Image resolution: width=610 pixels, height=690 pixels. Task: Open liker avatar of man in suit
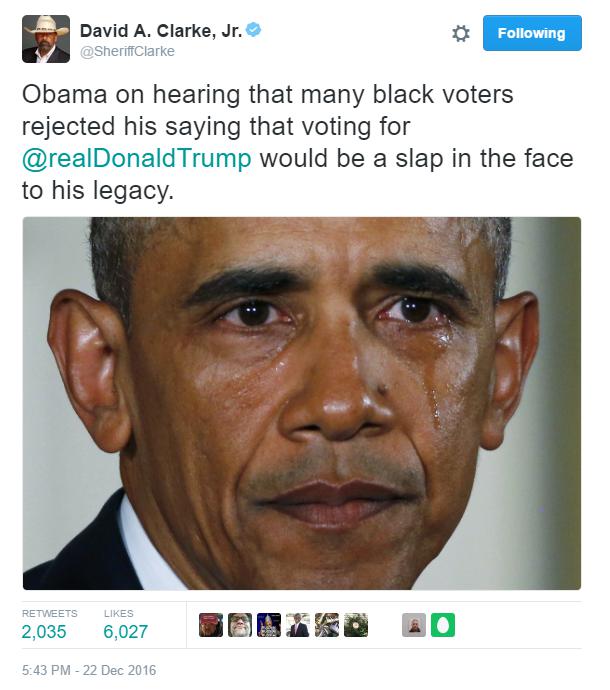[x=298, y=625]
